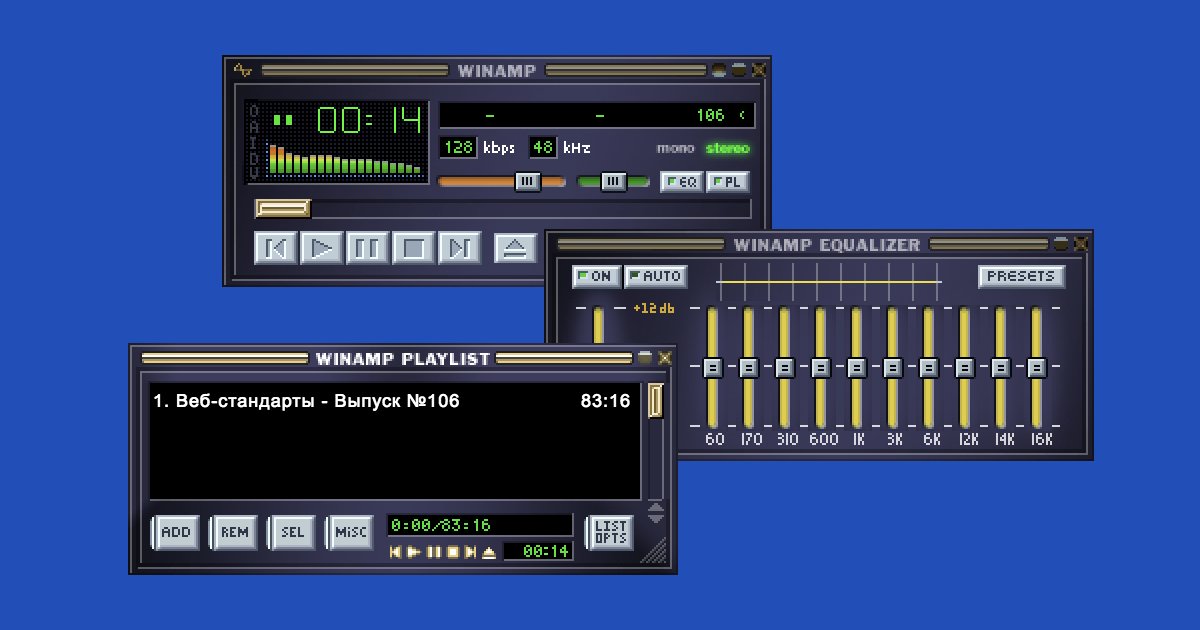The image size is (1200, 630).
Task: Open file with main Eject button
Action: click(x=515, y=247)
